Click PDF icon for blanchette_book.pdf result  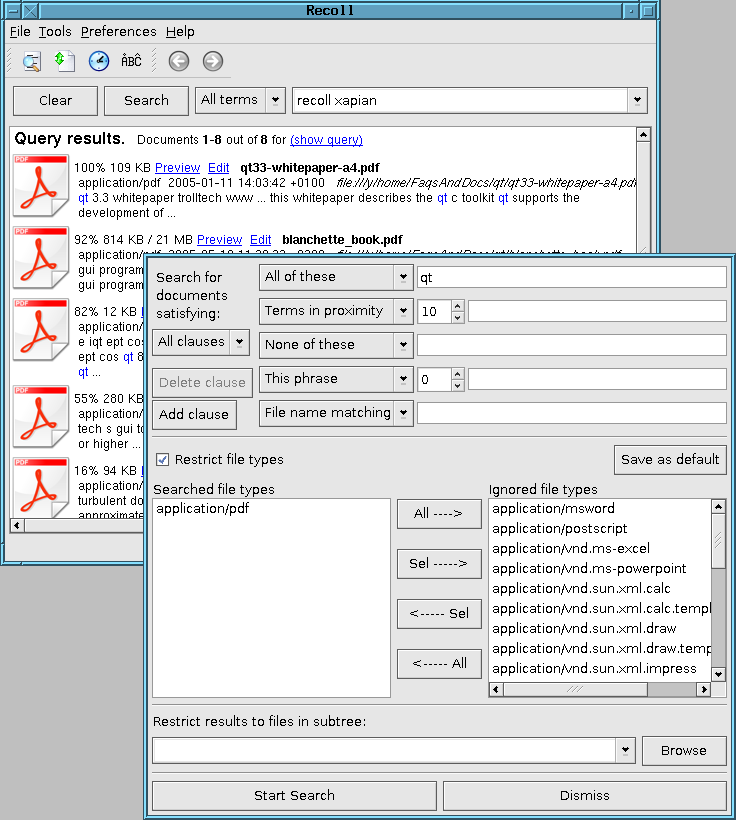pos(40,257)
